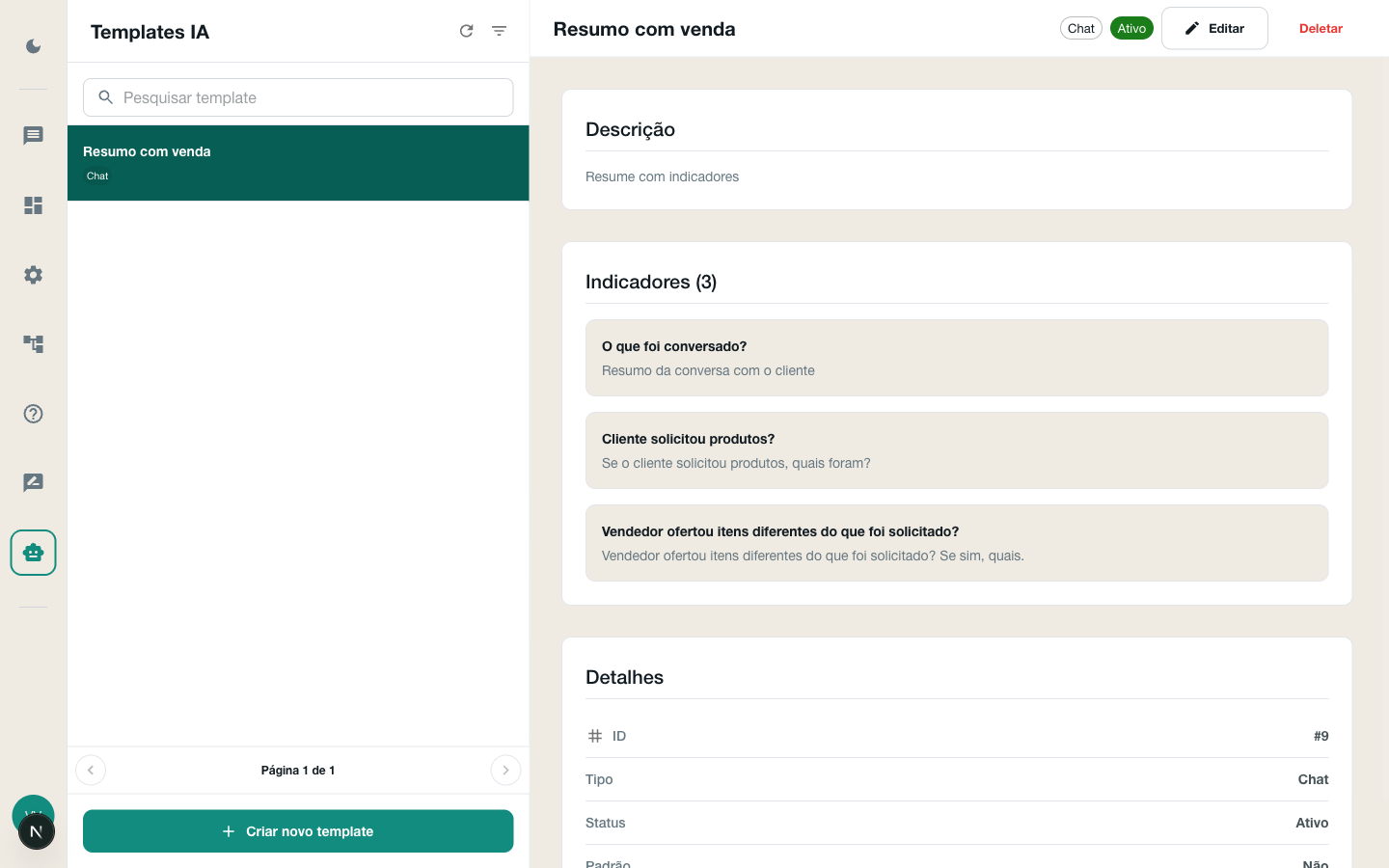Open the dashboard panel icon

click(33, 205)
